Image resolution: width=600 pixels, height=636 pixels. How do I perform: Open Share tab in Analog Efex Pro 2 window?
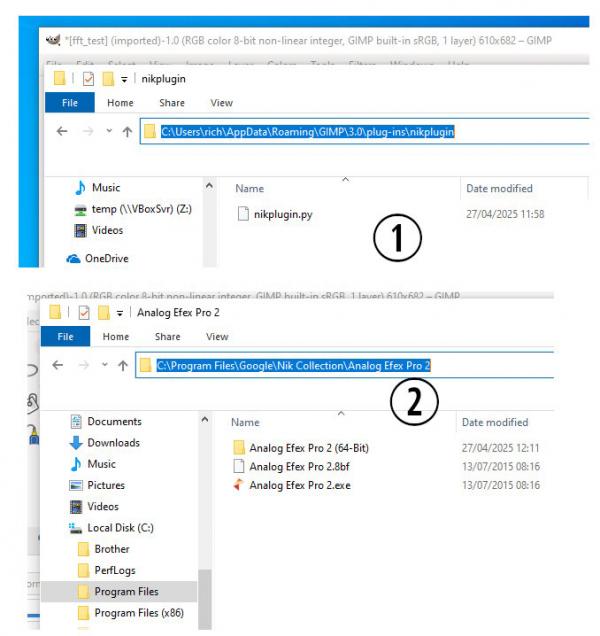168,336
